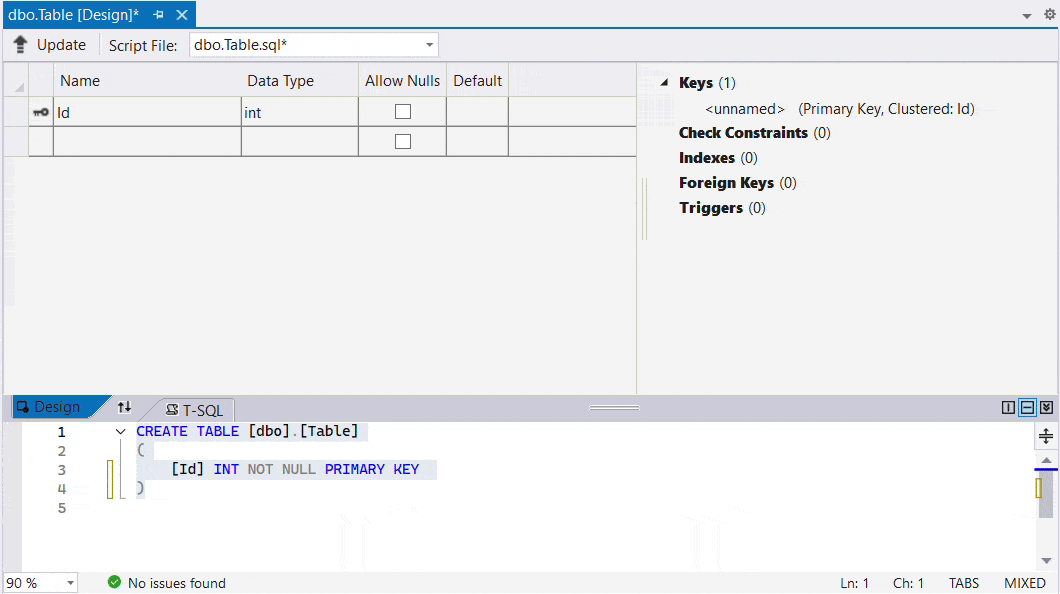
Task: Open the Script File dropdown
Action: [x=431, y=44]
